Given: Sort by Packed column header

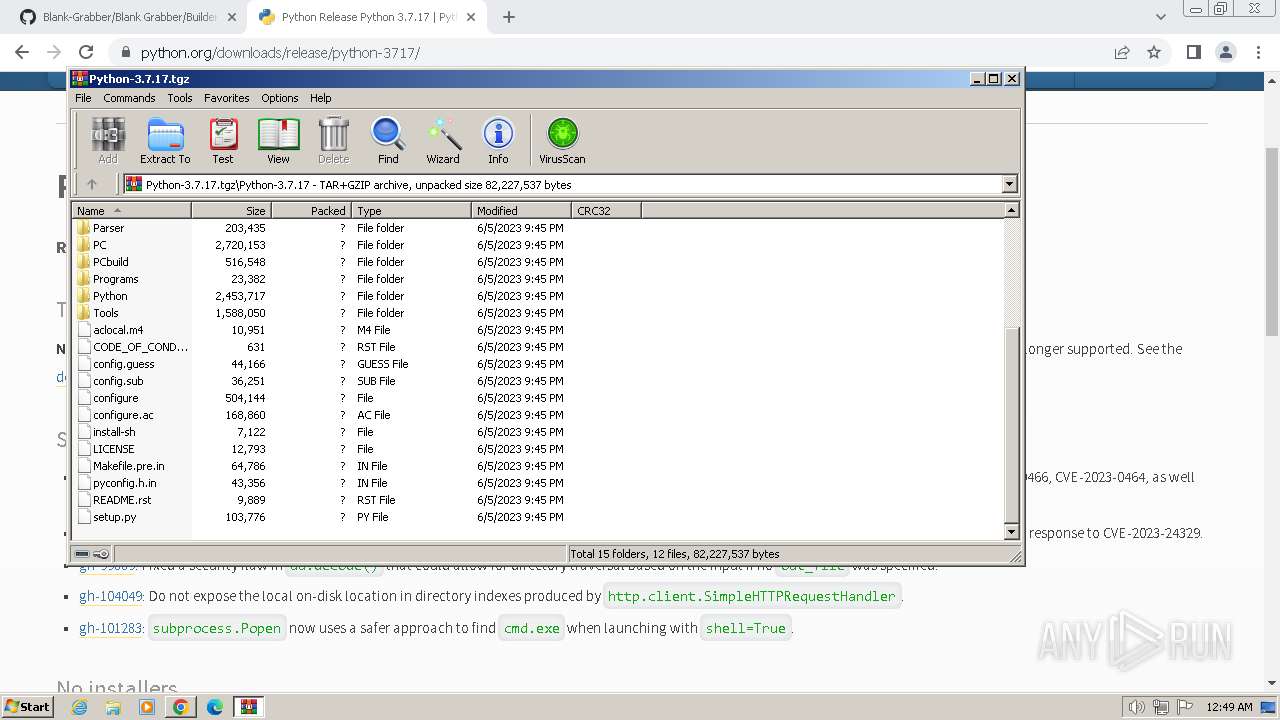Looking at the screenshot, I should click(311, 210).
